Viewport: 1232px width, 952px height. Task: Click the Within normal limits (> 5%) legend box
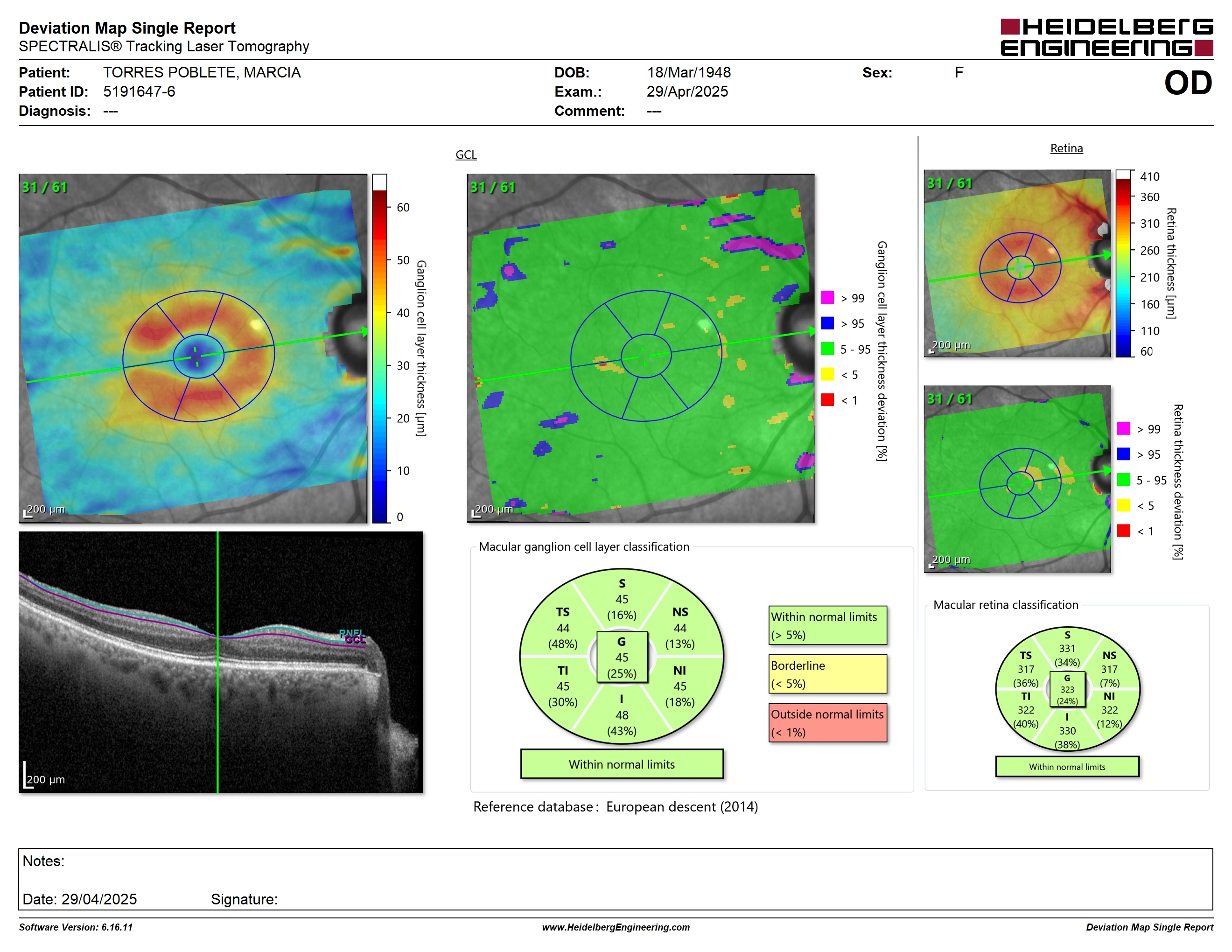pos(827,625)
